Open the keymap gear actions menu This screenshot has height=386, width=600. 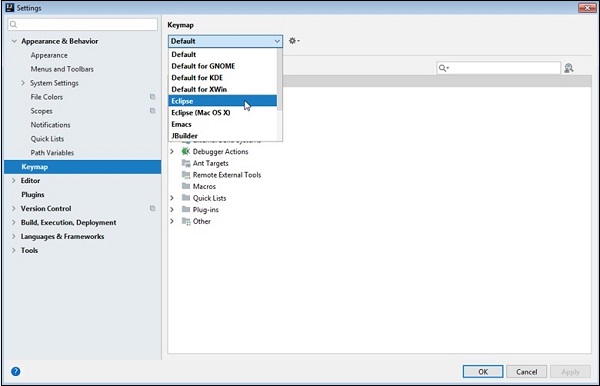tap(294, 41)
